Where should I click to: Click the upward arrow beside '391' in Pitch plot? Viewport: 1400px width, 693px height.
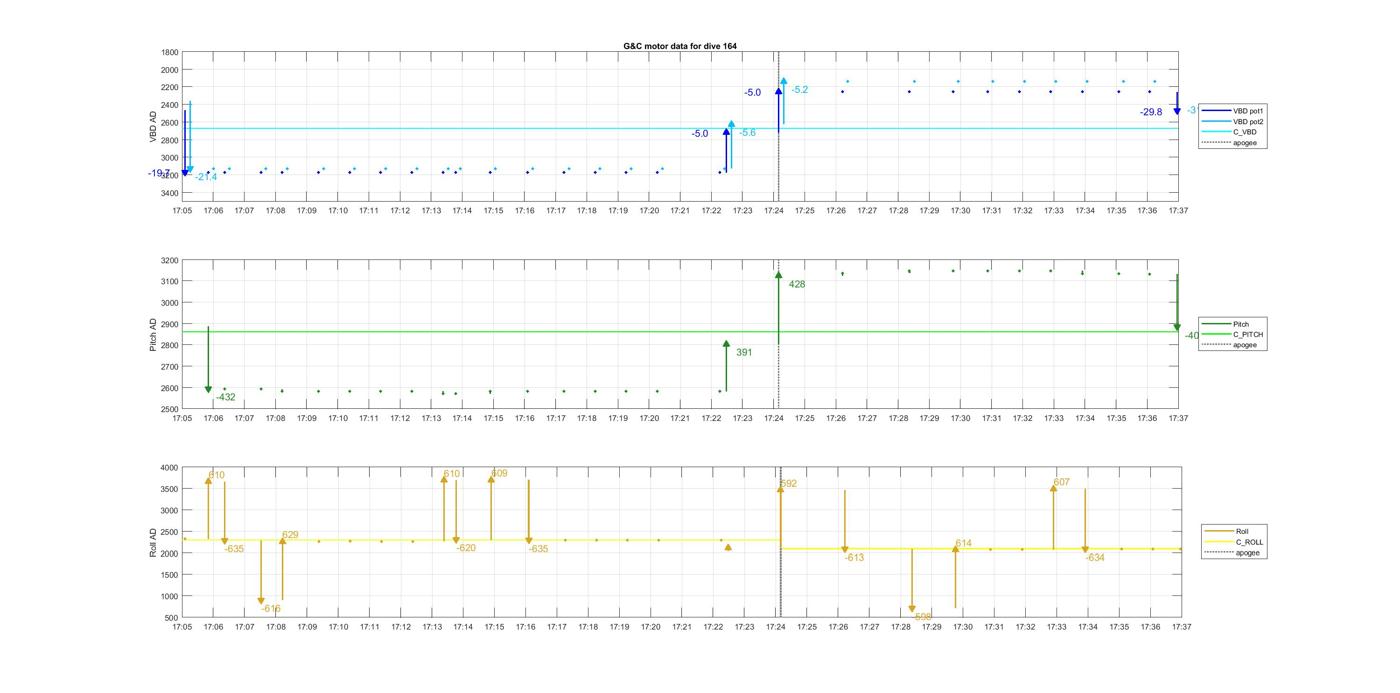[726, 366]
